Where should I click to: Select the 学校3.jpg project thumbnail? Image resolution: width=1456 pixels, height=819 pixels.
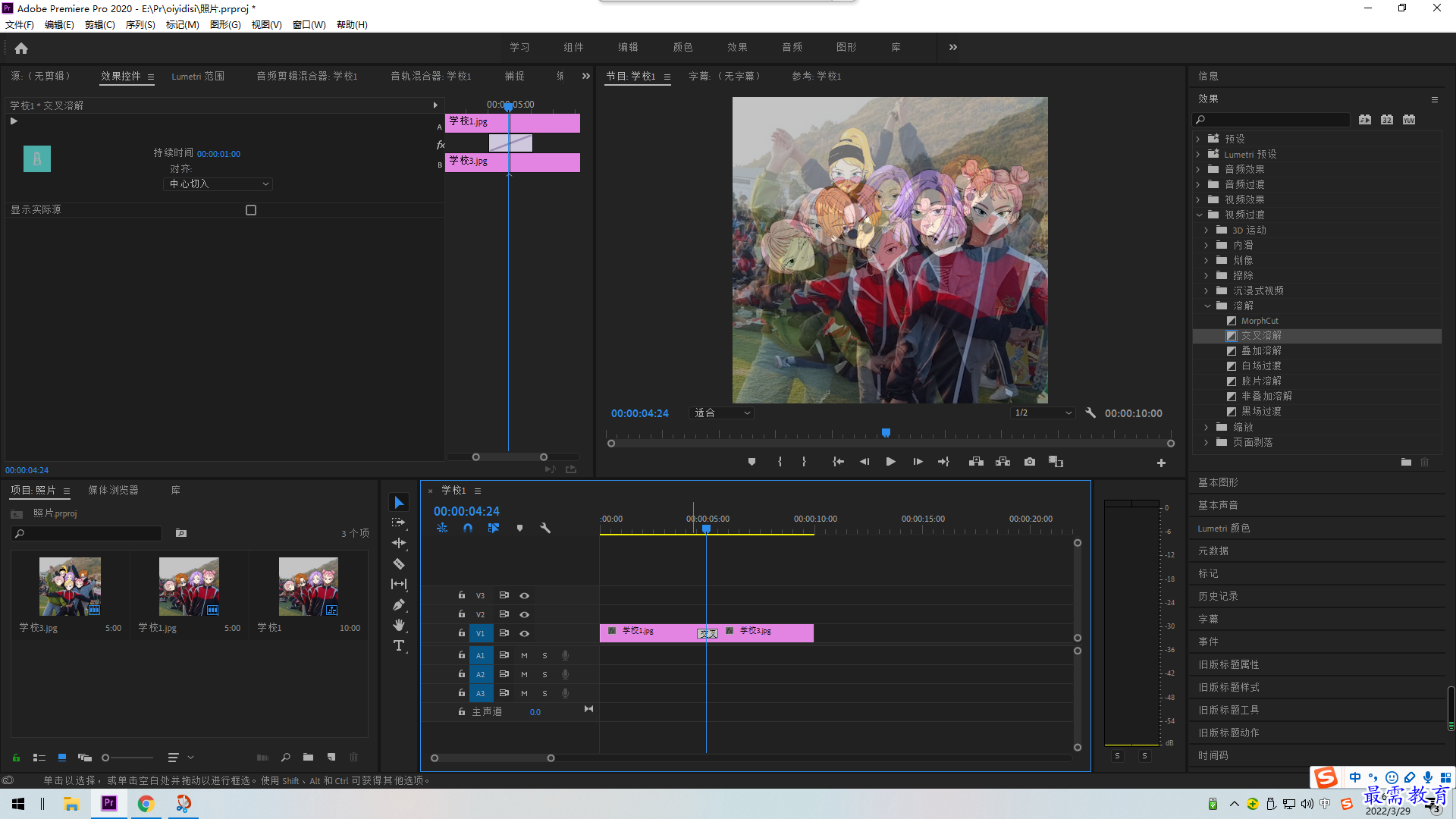70,586
